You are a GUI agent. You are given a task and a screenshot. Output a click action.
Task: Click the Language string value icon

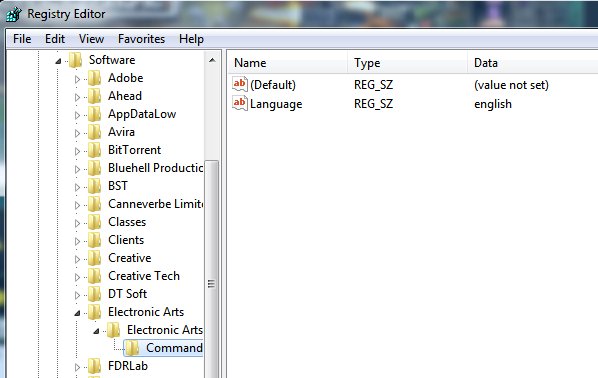tap(240, 103)
